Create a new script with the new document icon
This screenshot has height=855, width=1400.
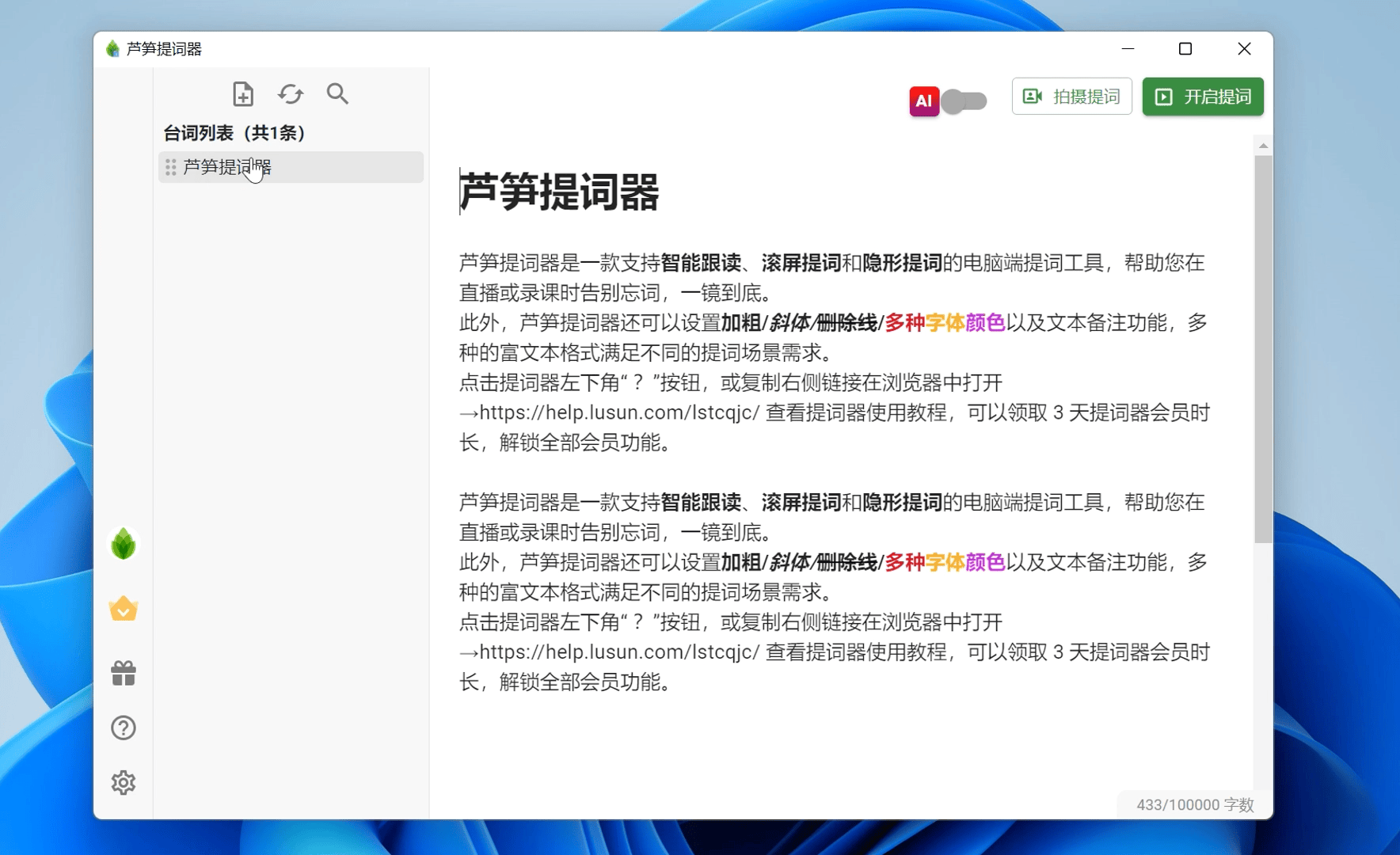tap(243, 93)
